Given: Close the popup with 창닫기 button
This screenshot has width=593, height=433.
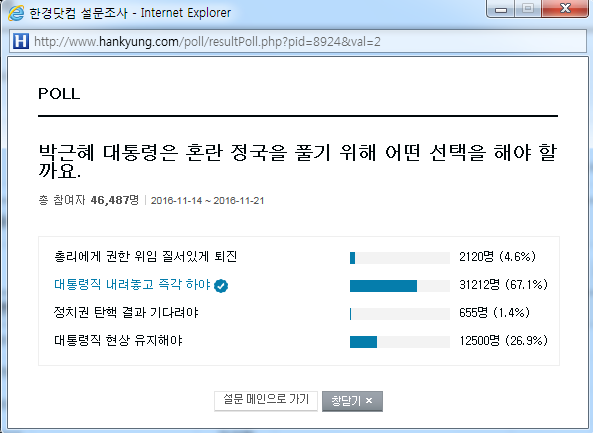Looking at the screenshot, I should pos(352,401).
